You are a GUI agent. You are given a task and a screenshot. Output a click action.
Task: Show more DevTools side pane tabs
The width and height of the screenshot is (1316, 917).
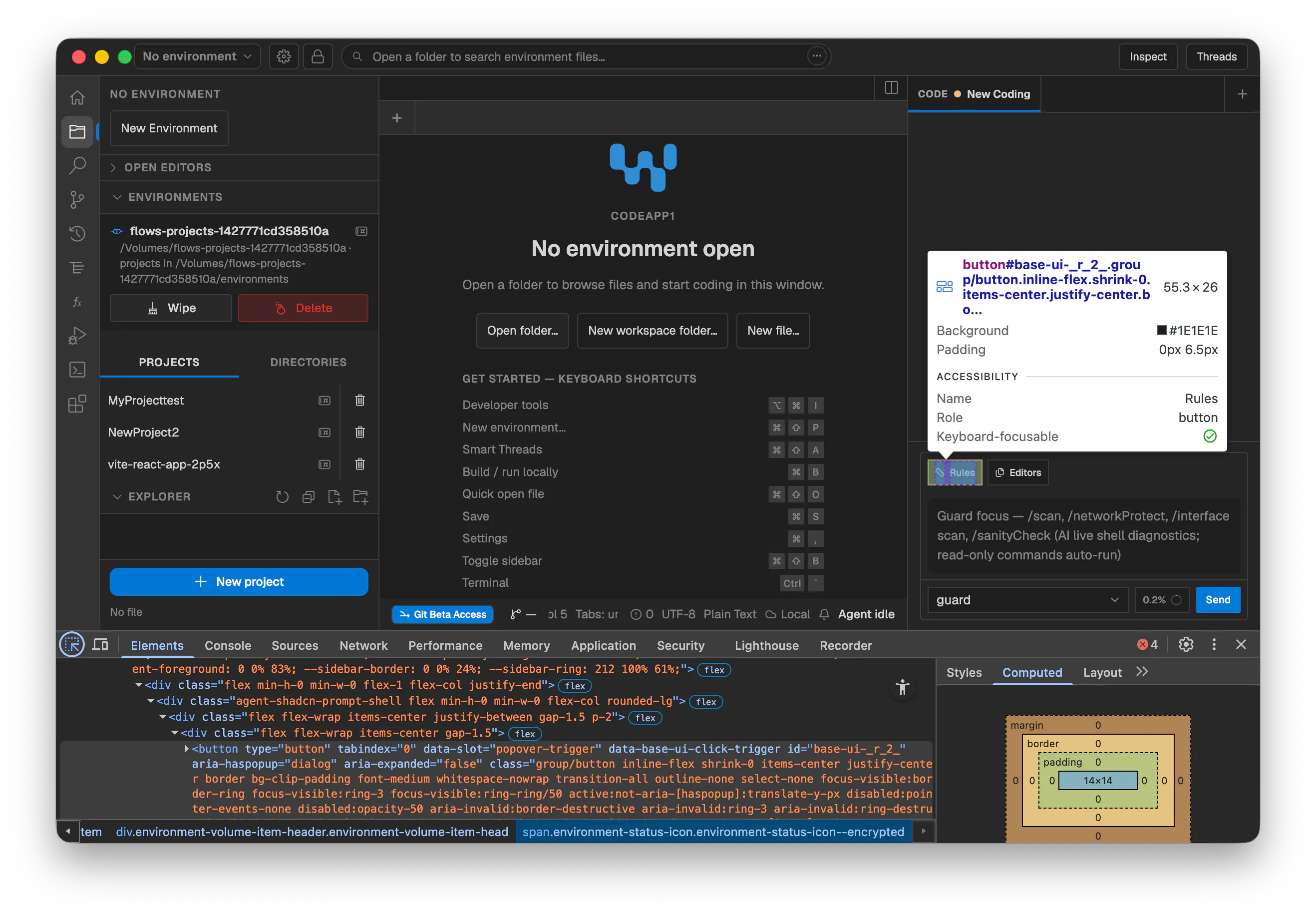pyautogui.click(x=1142, y=672)
